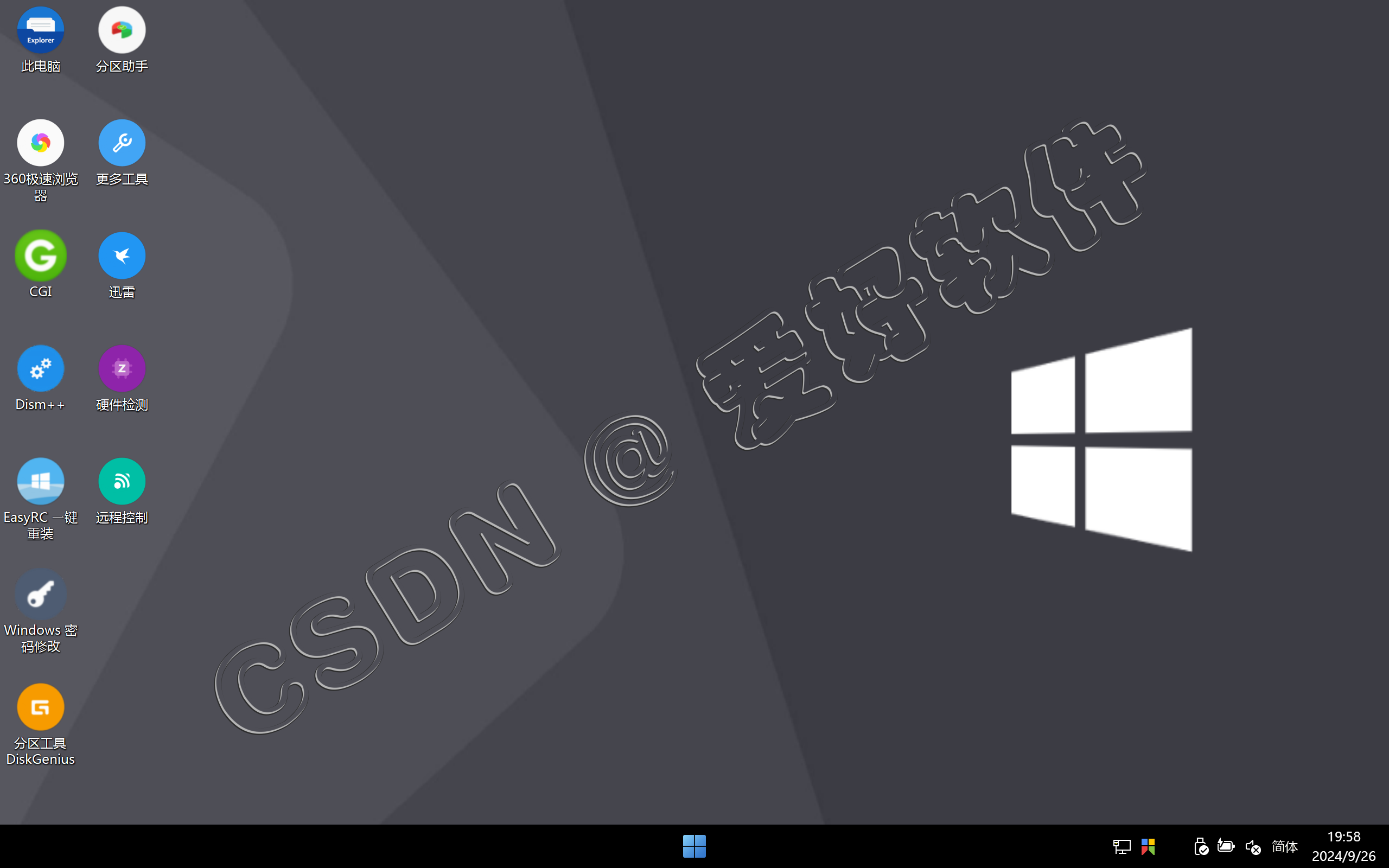The height and width of the screenshot is (868, 1389).
Task: Open 更多工具 wrench icon
Action: point(122,143)
